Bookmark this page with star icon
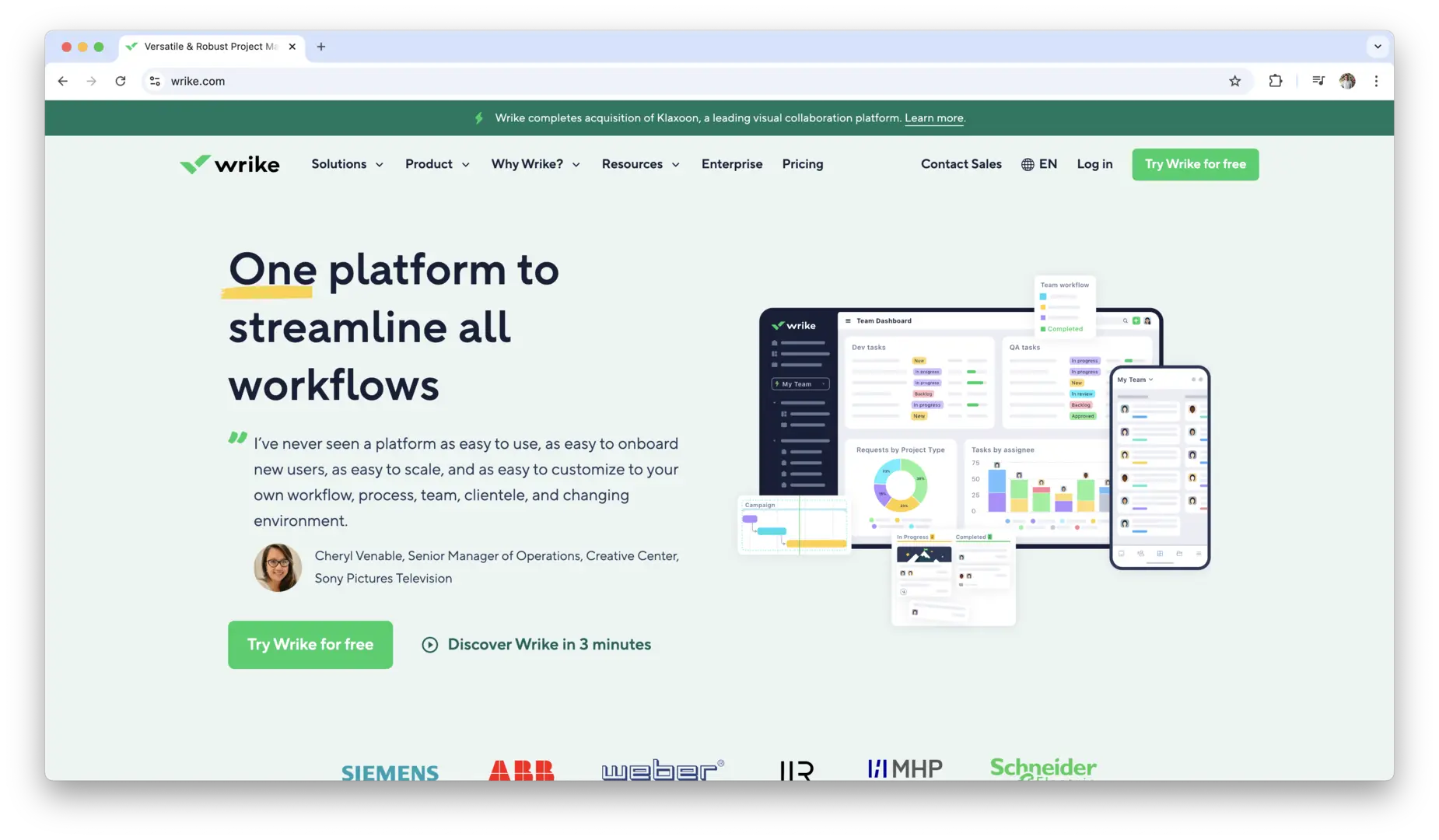 pyautogui.click(x=1234, y=81)
